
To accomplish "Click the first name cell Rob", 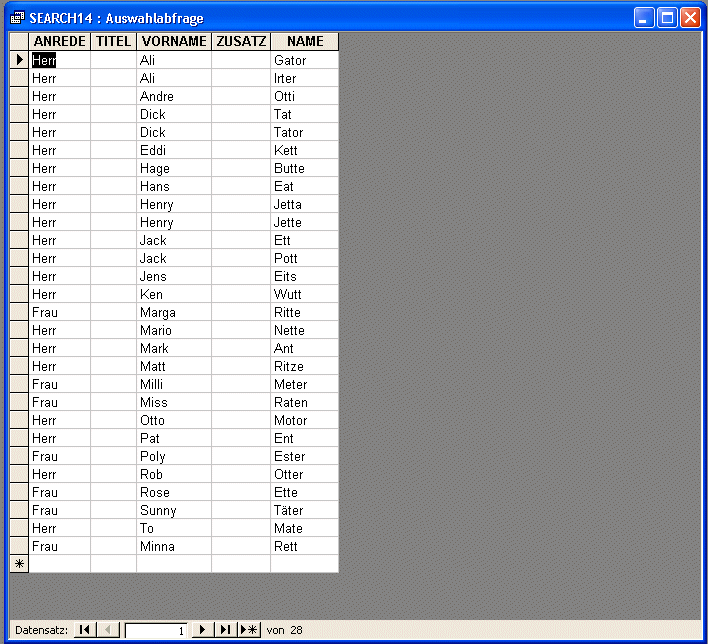I will [x=174, y=474].
